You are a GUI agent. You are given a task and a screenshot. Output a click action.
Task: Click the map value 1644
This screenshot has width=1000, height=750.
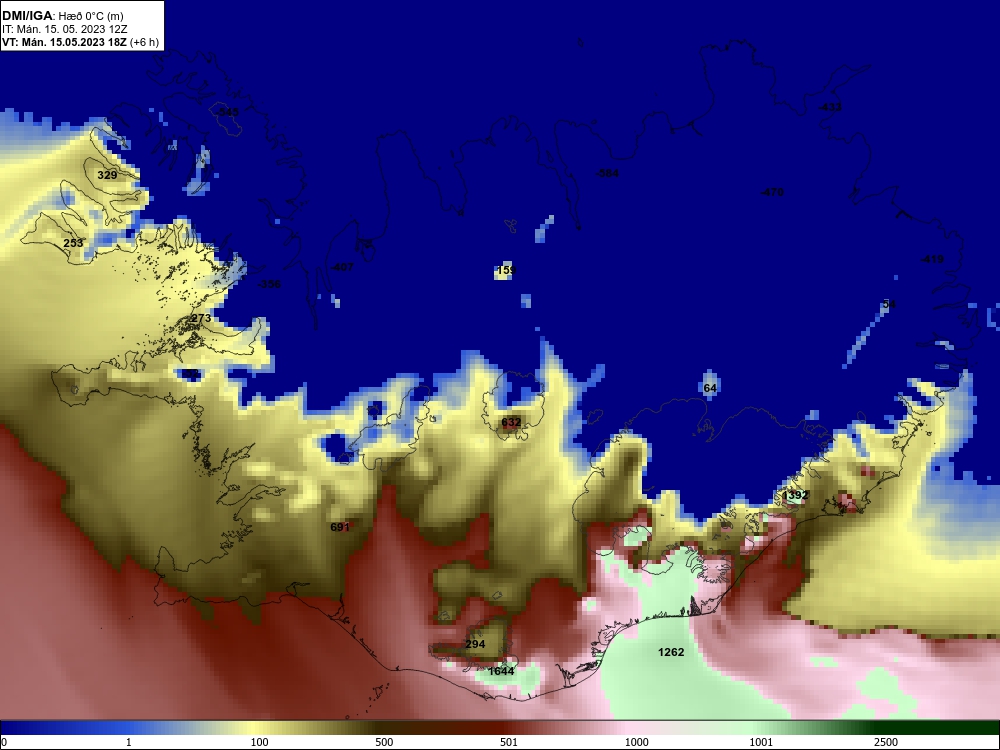tap(501, 671)
